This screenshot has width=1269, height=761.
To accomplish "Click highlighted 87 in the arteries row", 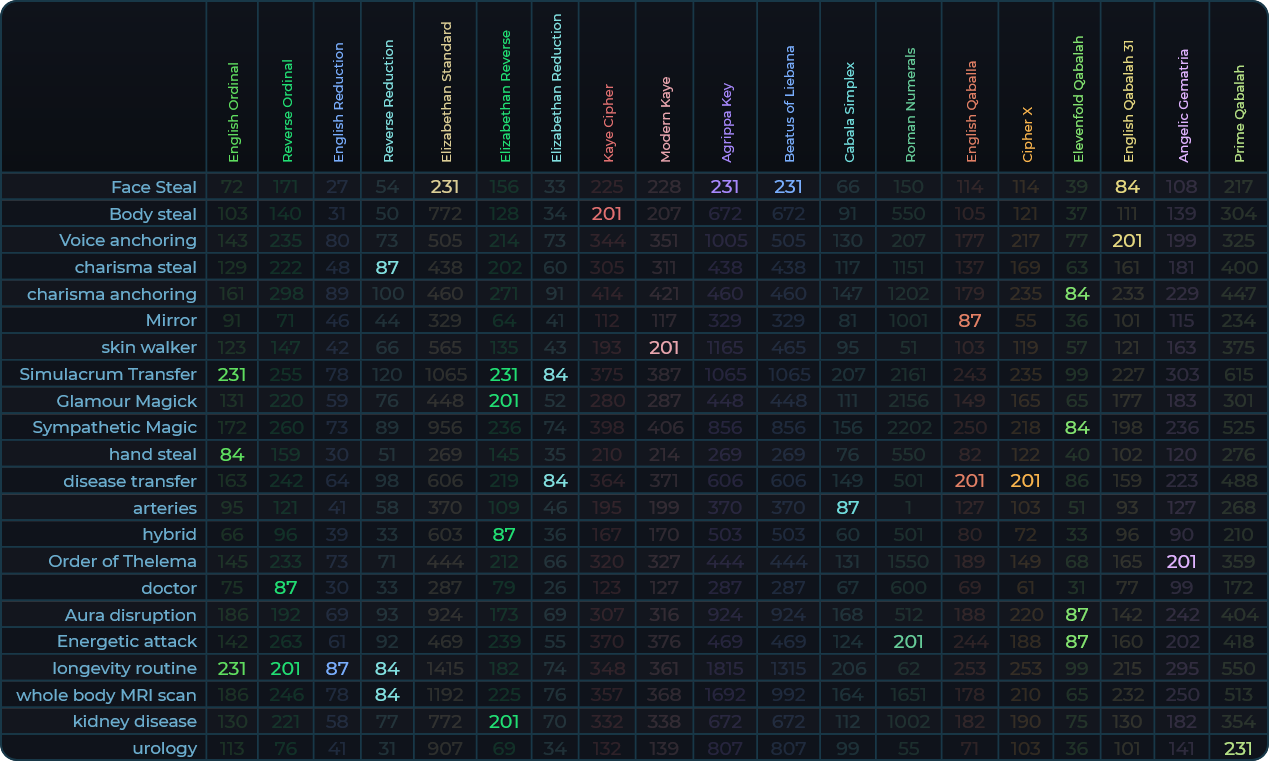I will point(848,508).
